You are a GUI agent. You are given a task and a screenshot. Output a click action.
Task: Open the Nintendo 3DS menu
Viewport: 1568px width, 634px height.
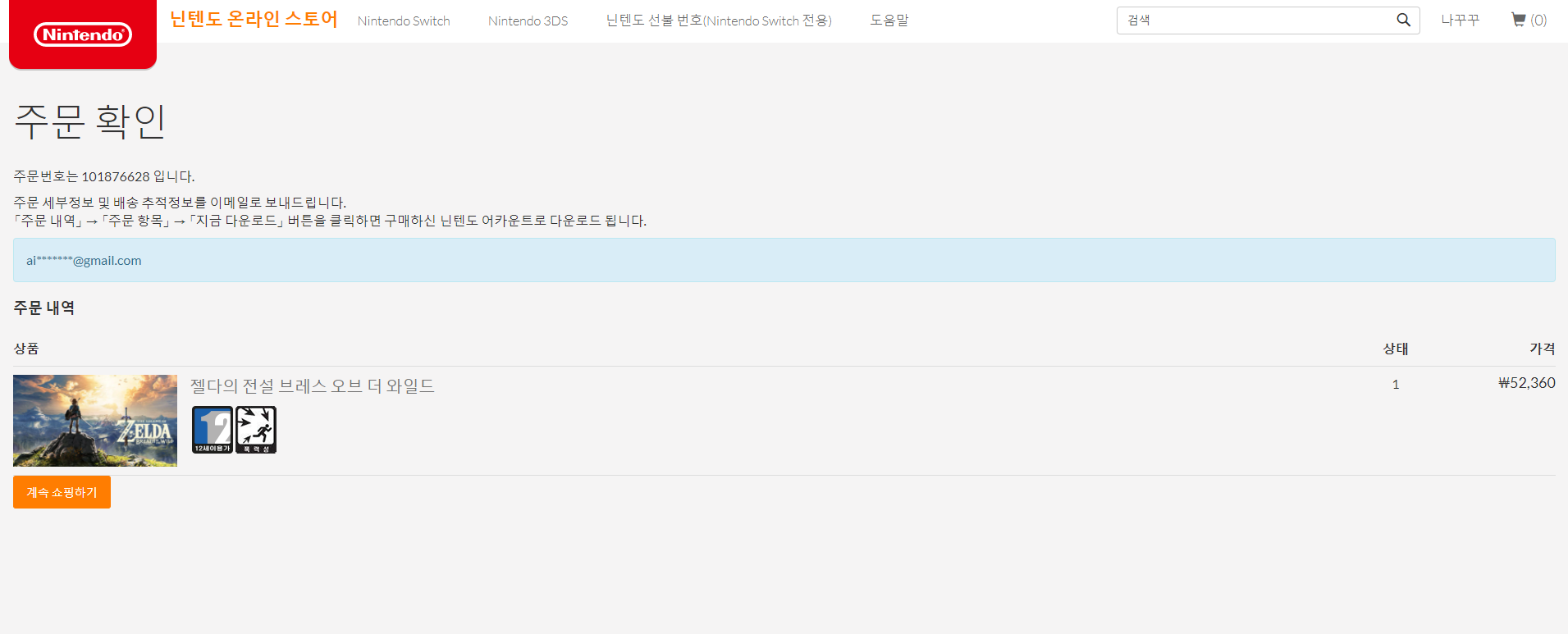(x=528, y=21)
